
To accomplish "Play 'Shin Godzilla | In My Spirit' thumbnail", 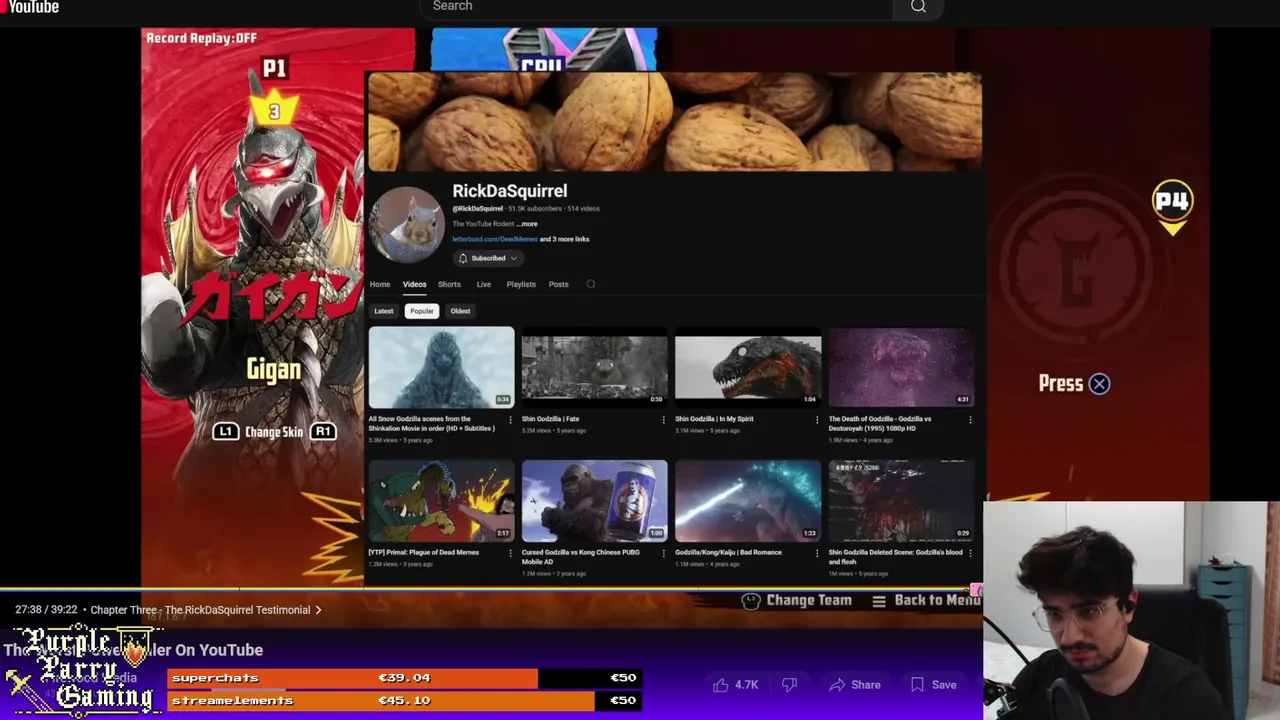I will (748, 367).
